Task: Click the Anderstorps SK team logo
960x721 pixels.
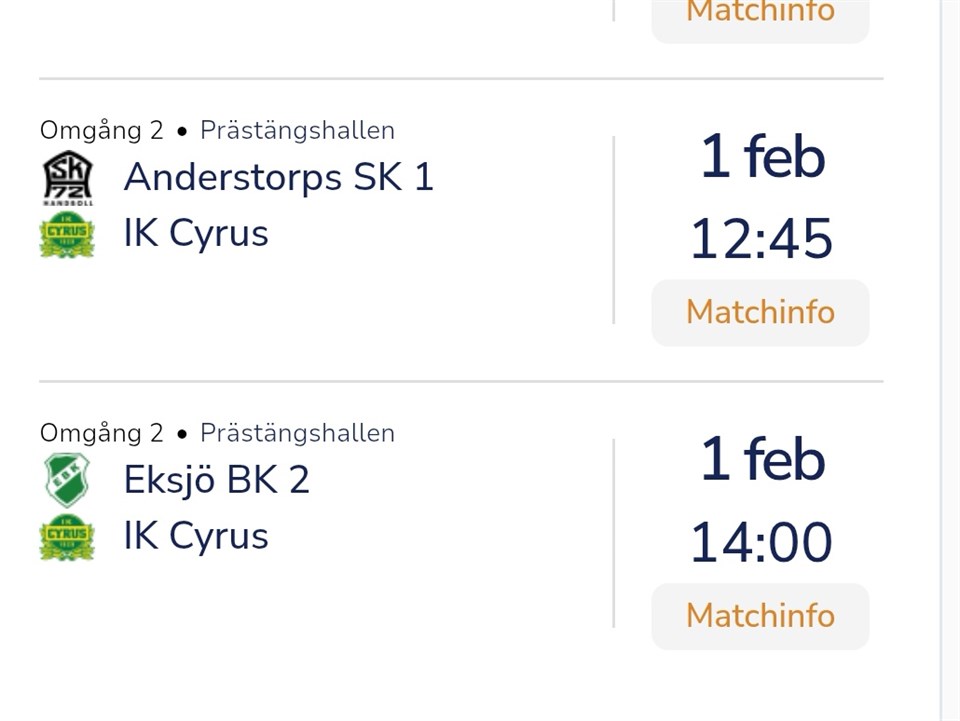Action: 67,177
